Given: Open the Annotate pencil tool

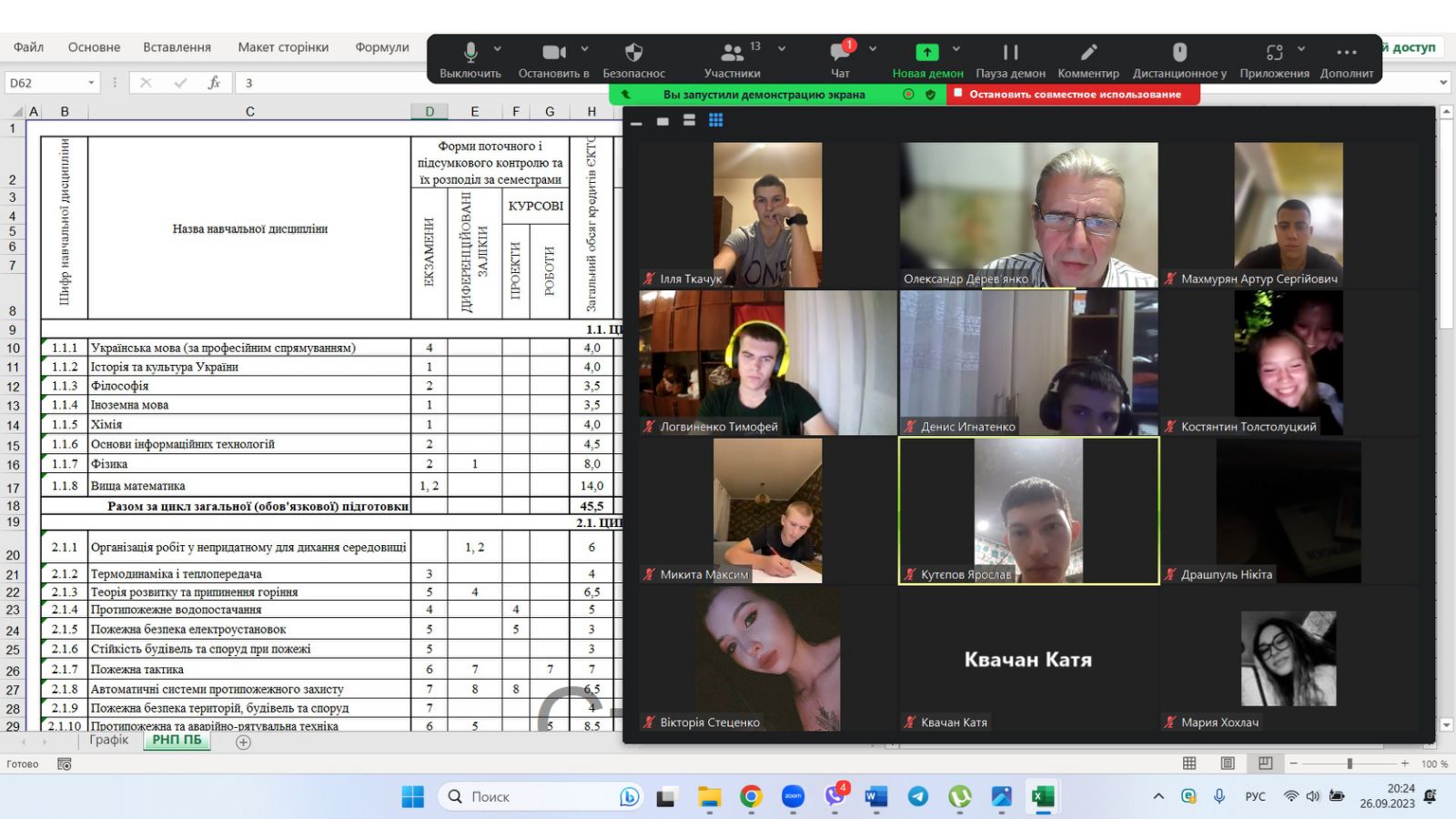Looking at the screenshot, I should pos(1088,53).
